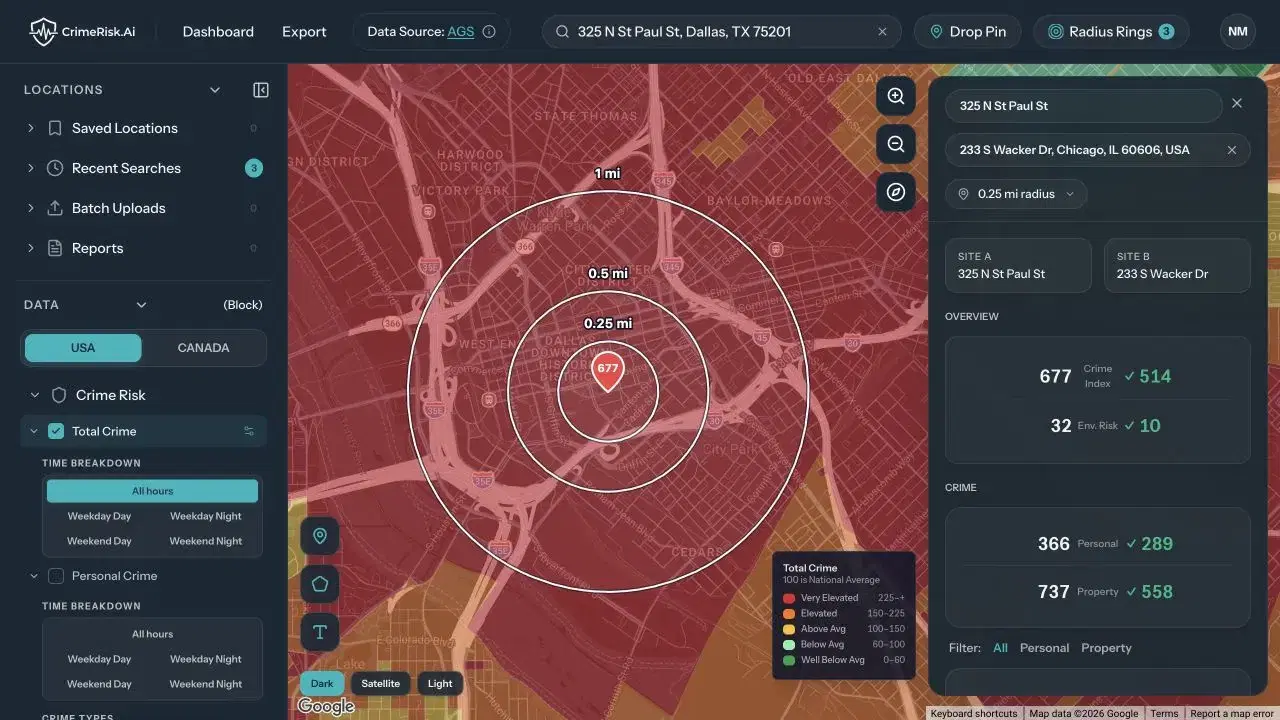This screenshot has width=1280, height=720.
Task: Open the 0.25 mi radius dropdown
Action: (x=1016, y=194)
